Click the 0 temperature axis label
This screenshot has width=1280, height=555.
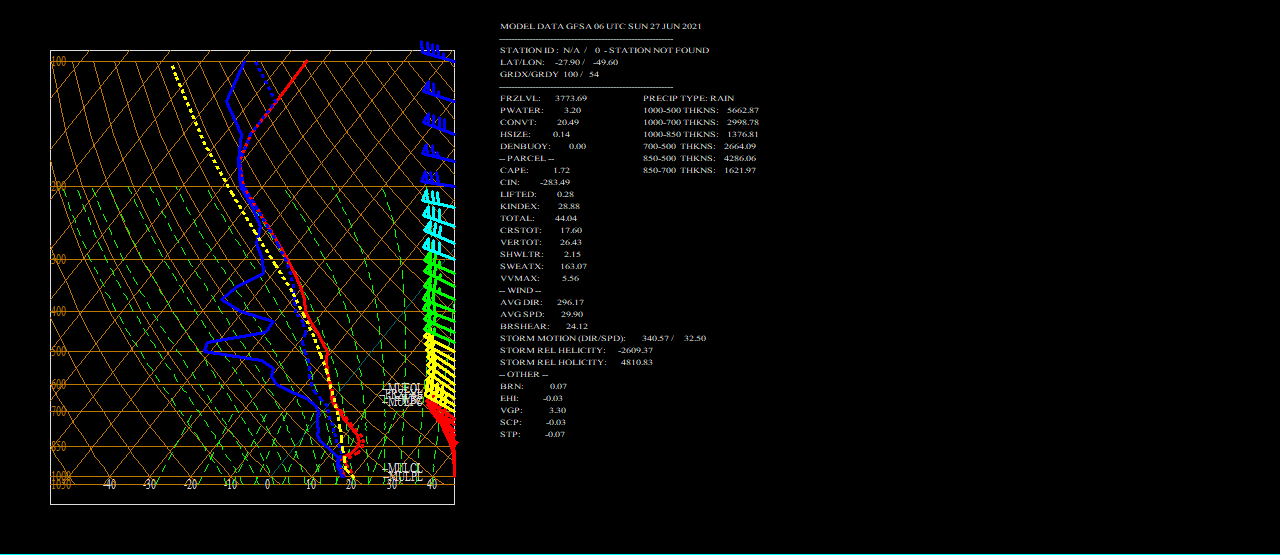tap(267, 485)
